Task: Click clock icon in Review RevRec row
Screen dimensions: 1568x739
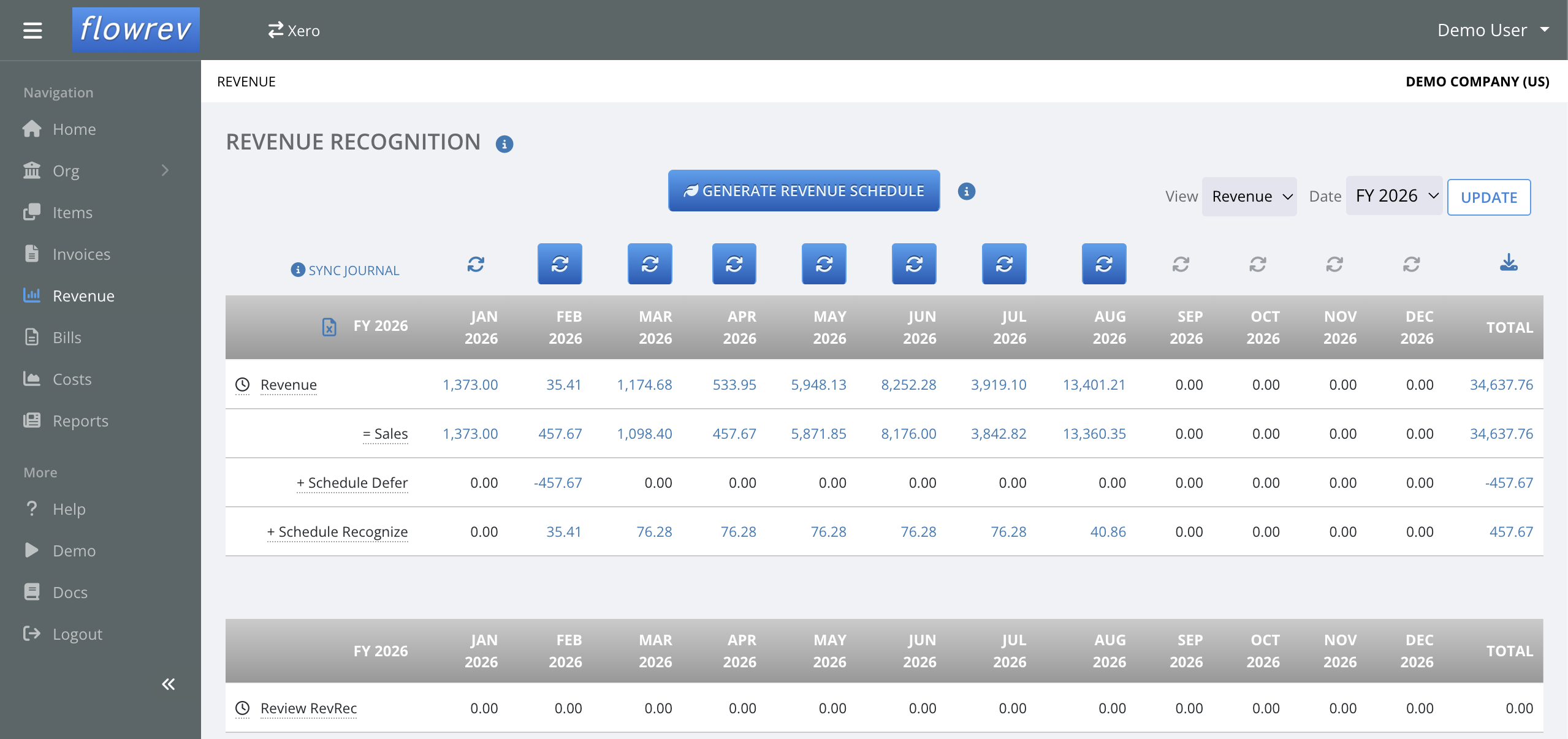Action: point(243,708)
